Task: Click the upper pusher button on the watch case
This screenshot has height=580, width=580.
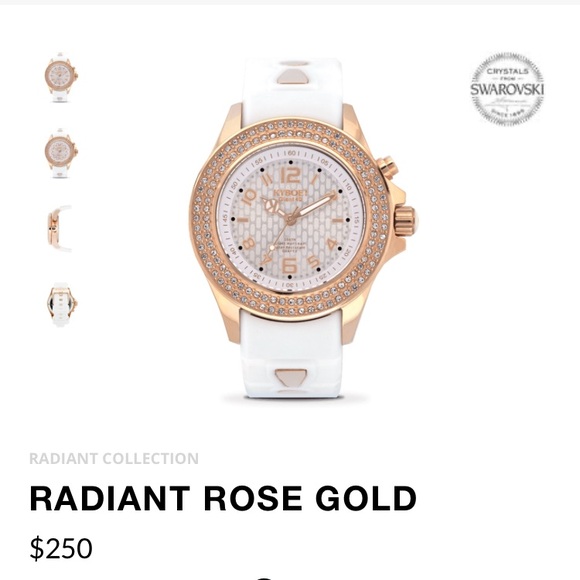Action: click(388, 167)
